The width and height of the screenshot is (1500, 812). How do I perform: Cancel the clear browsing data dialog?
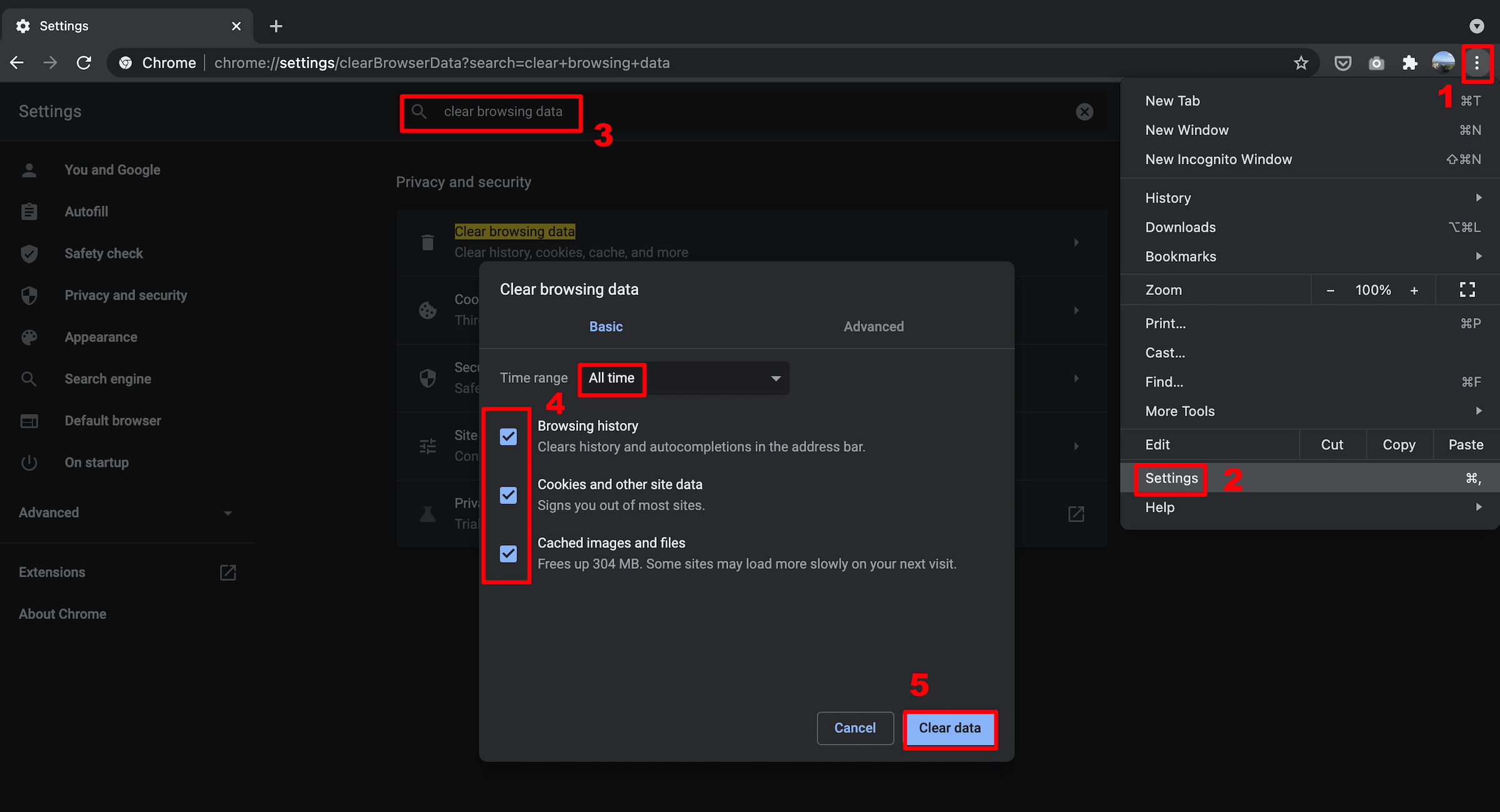855,728
